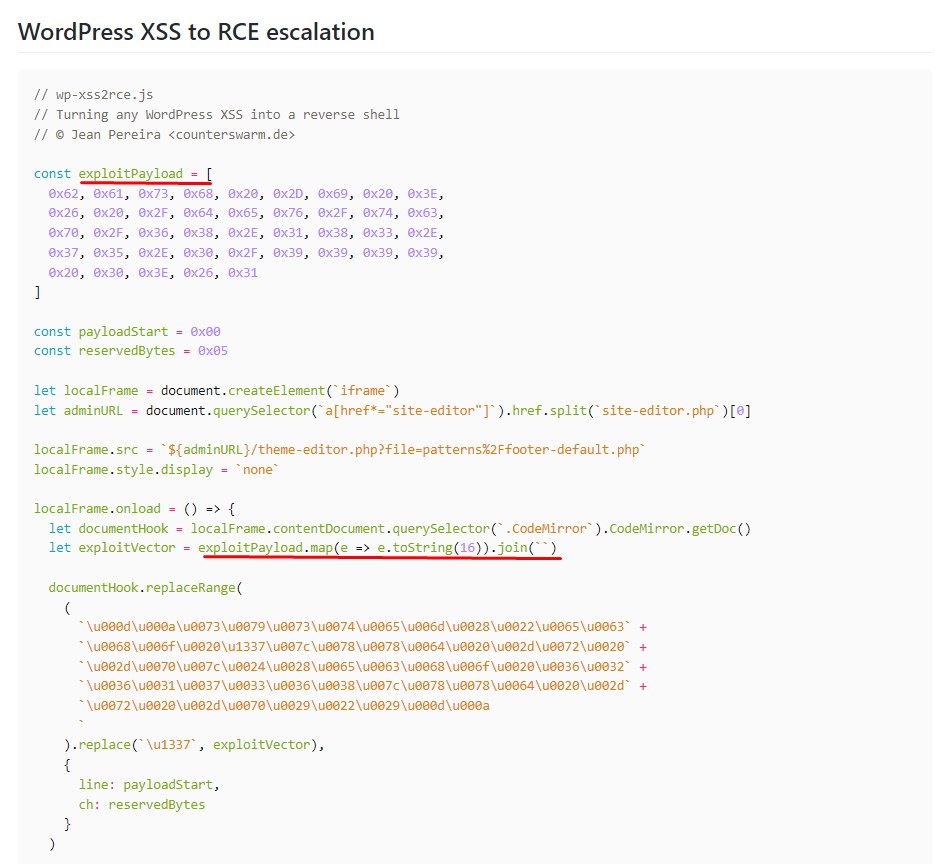Click the ".replace(`\u1337`, exploitVector)" line
Screen dimensions: 935x864
(194, 745)
